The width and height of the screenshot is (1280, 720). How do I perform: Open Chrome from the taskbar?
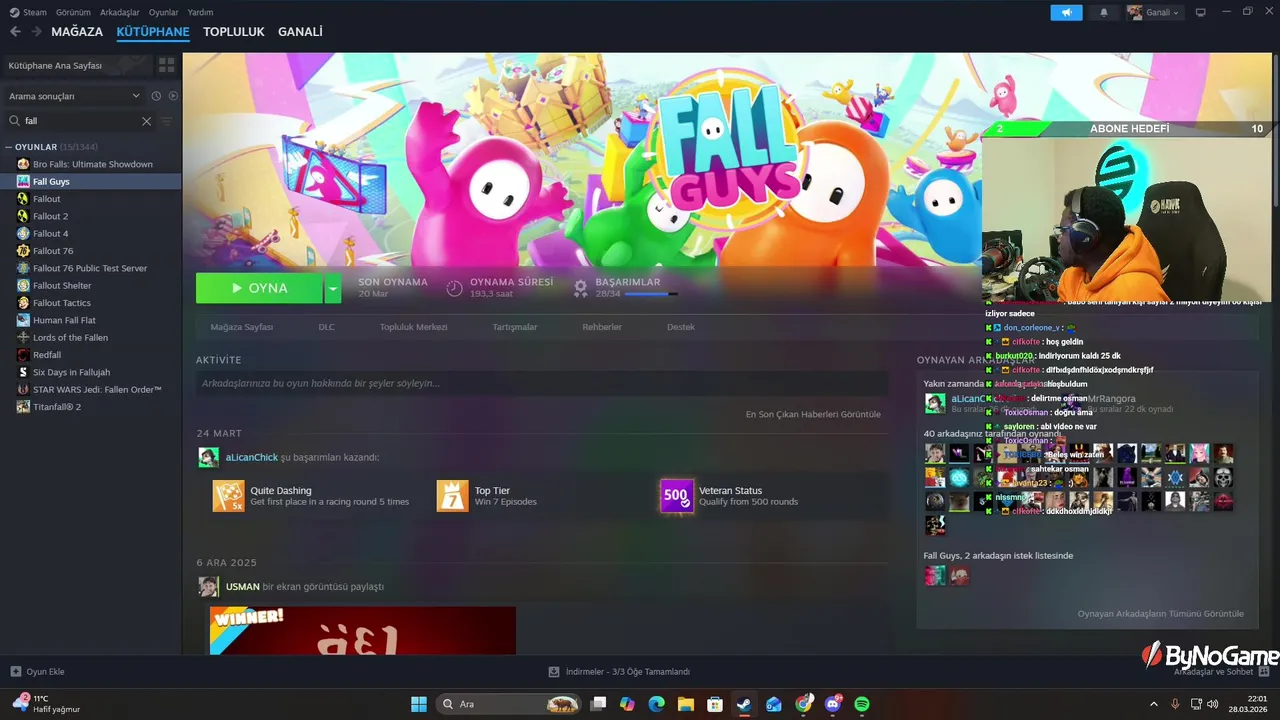(803, 704)
